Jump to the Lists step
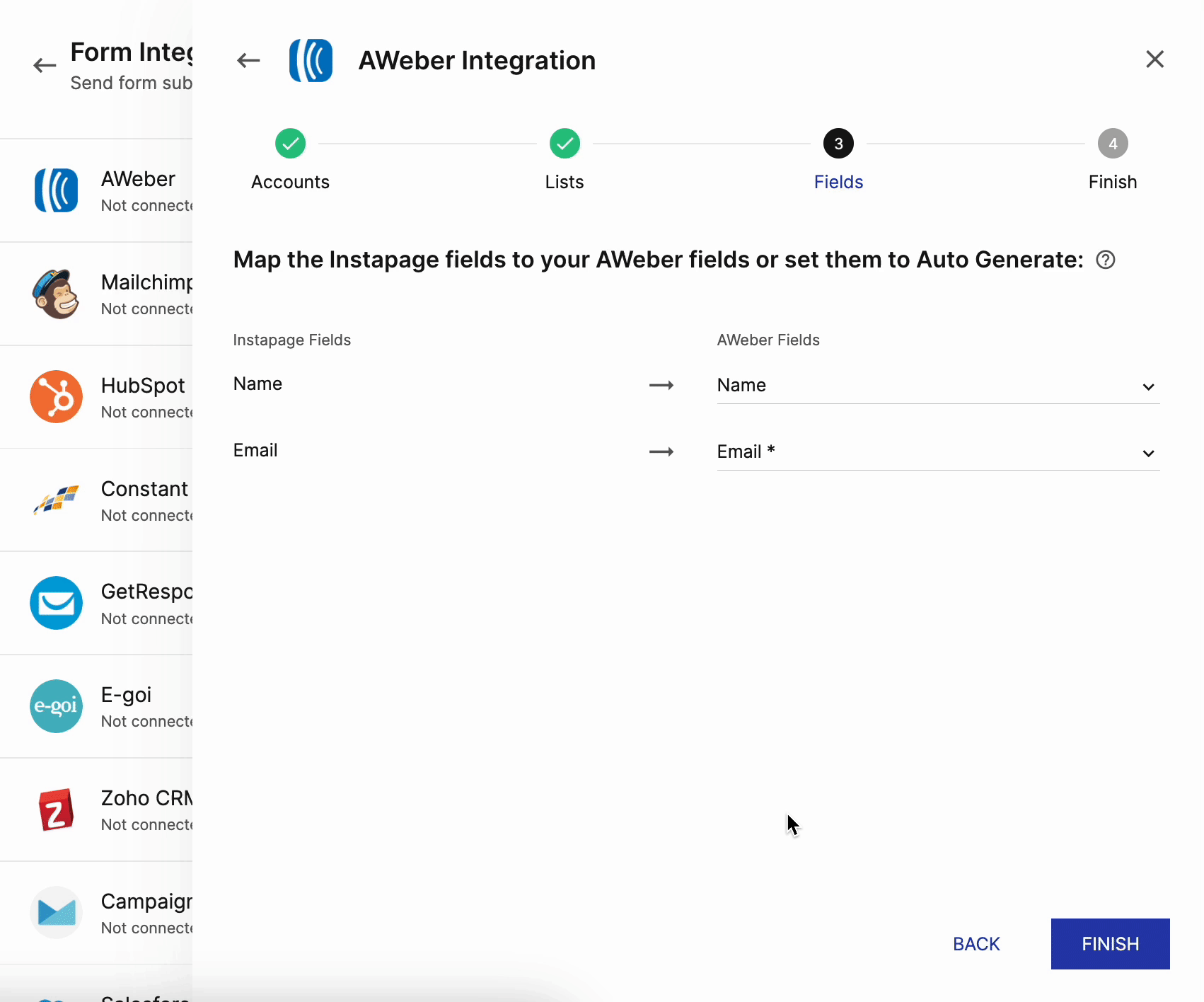The image size is (1204, 1002). point(565,144)
